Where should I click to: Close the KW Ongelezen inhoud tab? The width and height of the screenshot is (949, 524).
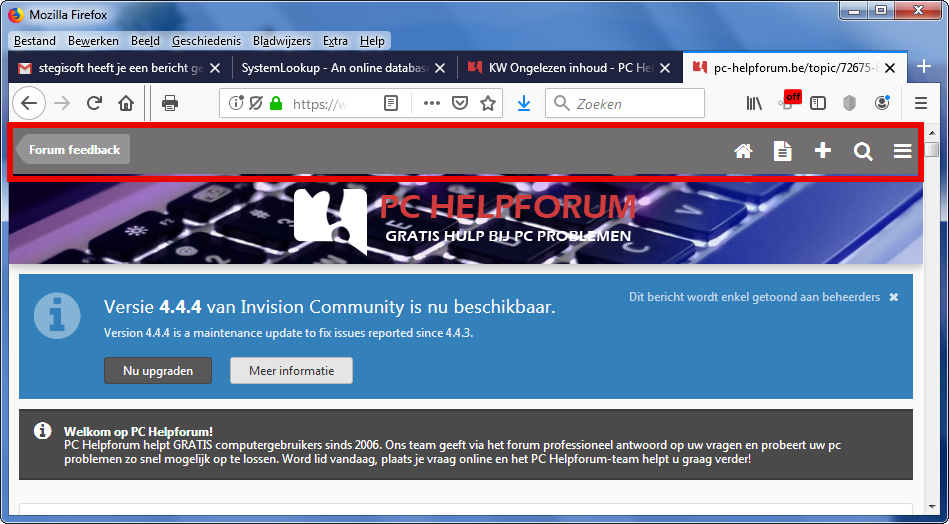coord(665,68)
